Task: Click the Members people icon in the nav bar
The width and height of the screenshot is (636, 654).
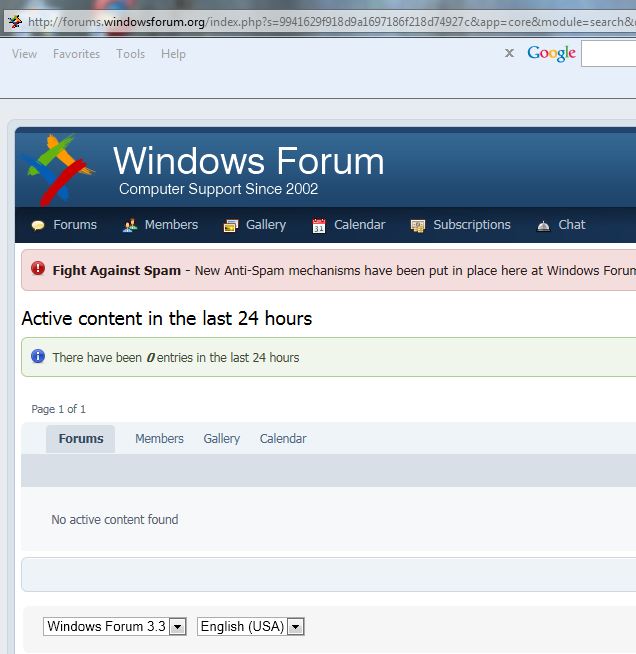Action: coord(130,225)
